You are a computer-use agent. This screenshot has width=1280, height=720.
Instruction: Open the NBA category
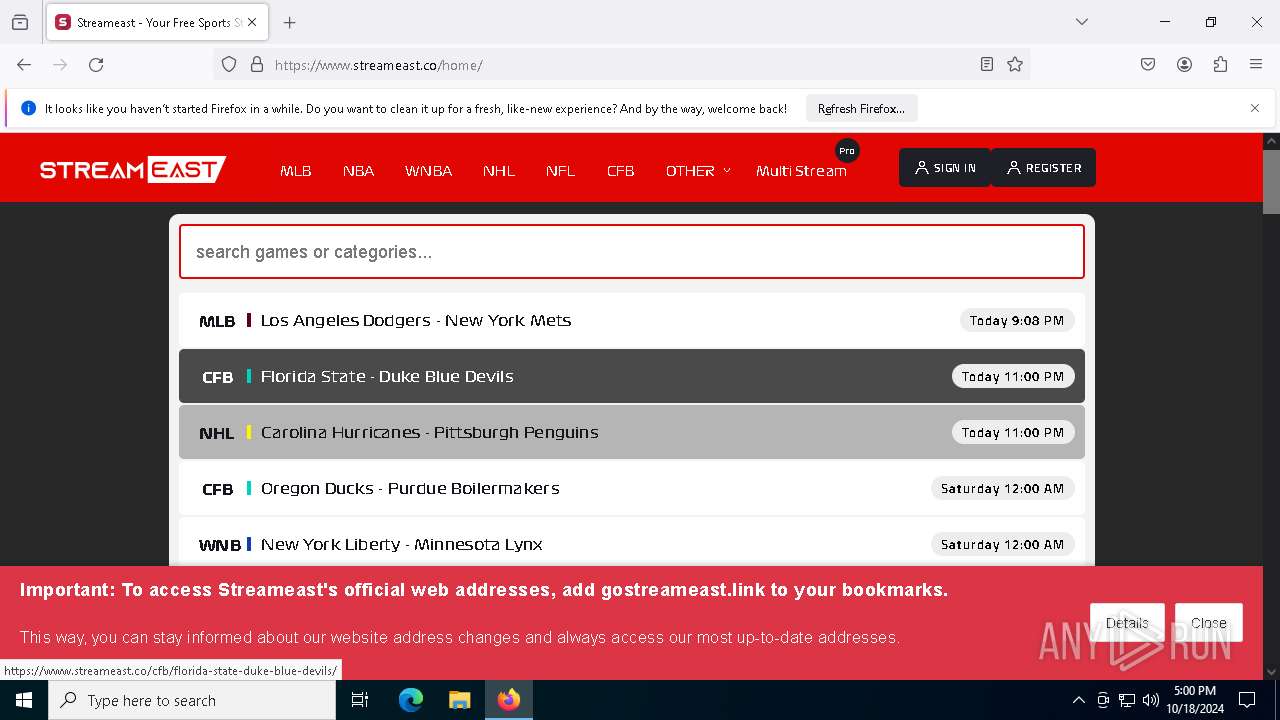point(358,171)
